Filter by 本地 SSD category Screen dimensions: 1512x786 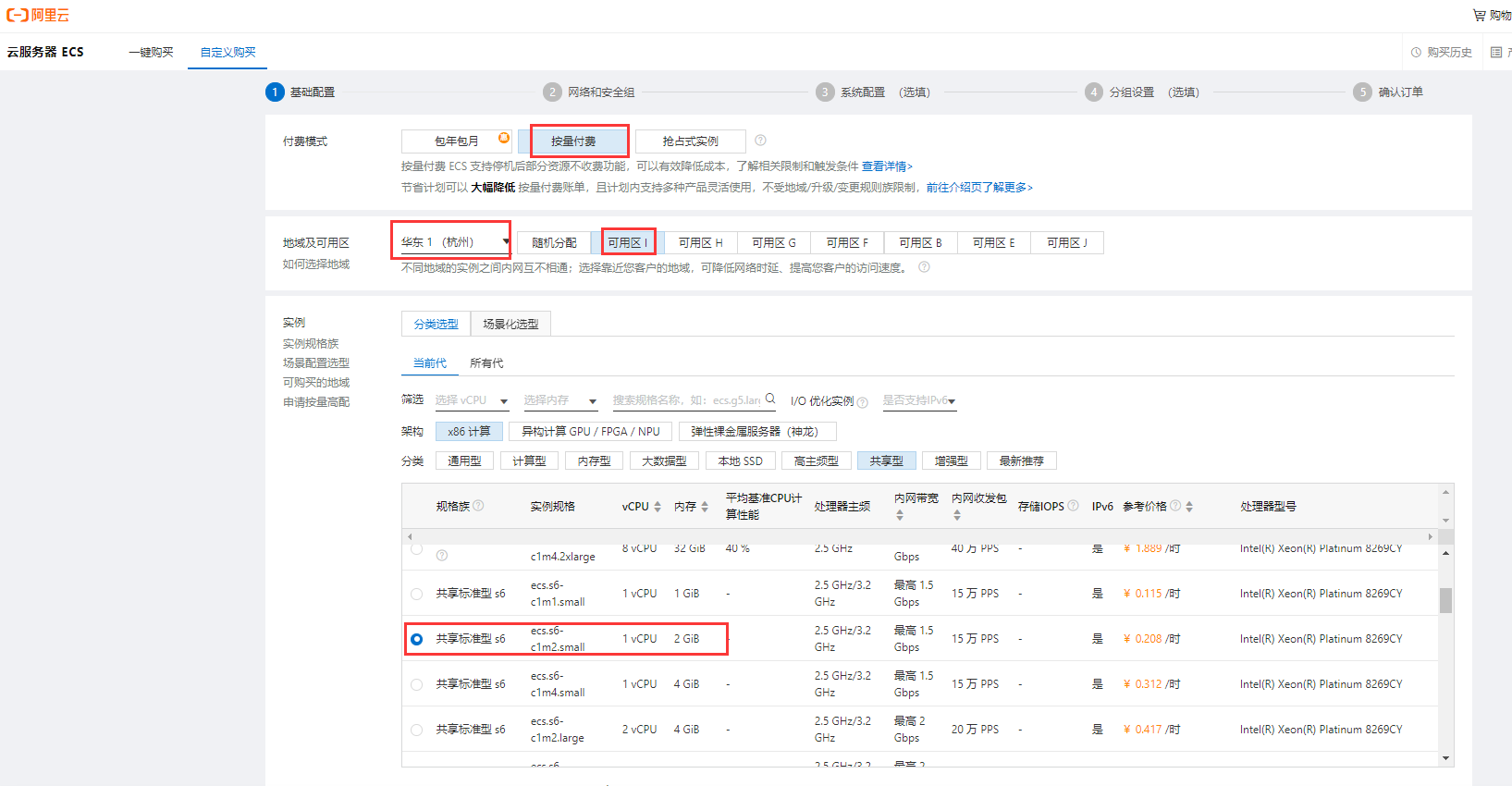(741, 461)
